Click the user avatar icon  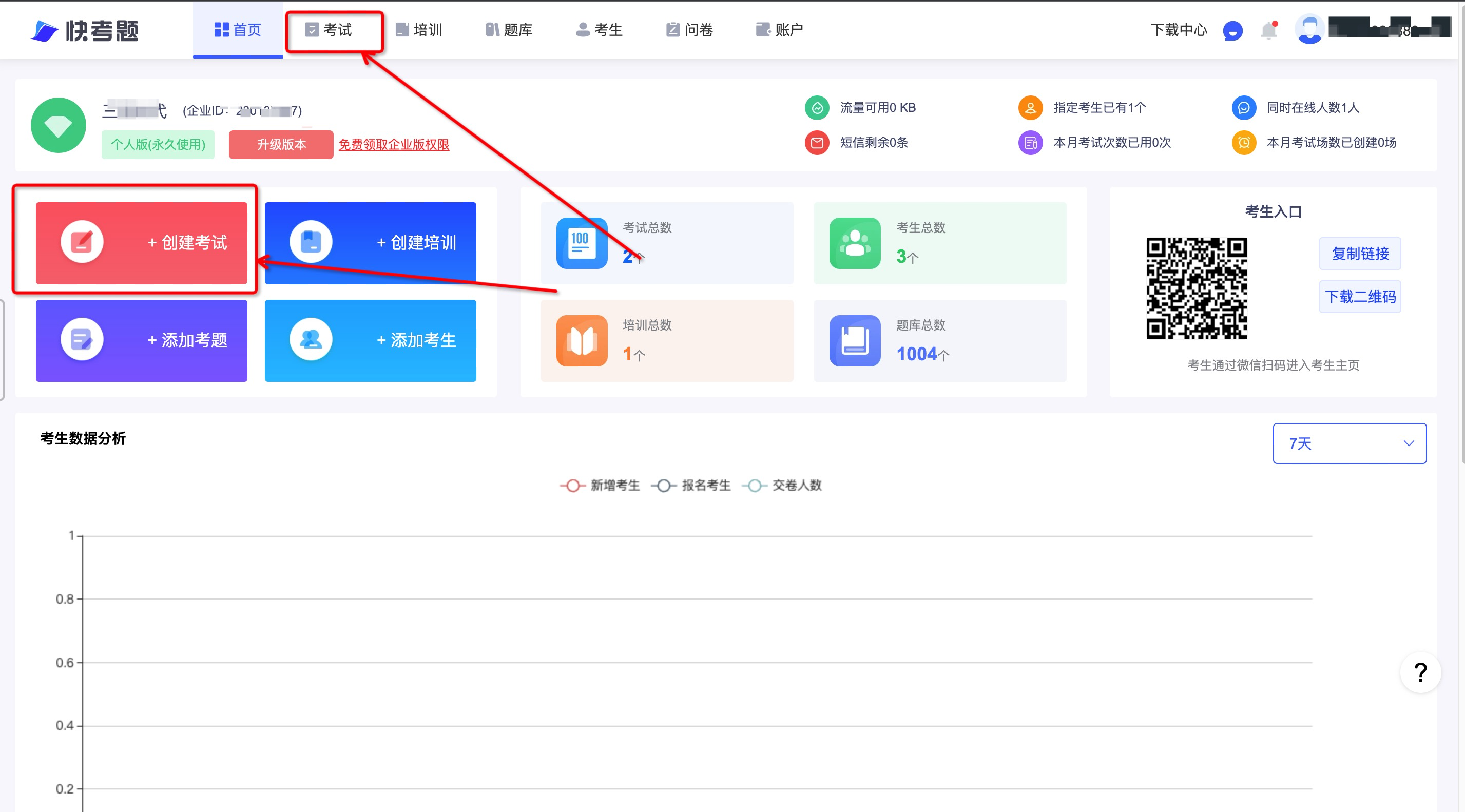1309,29
